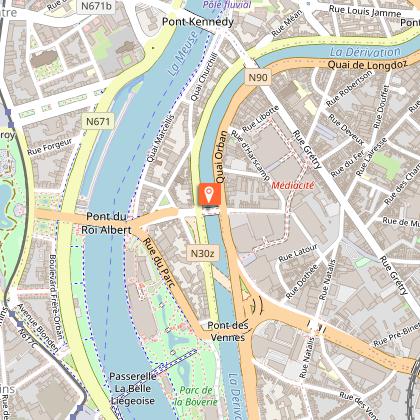
Task: Click the N30z road shield
Action: [202, 253]
